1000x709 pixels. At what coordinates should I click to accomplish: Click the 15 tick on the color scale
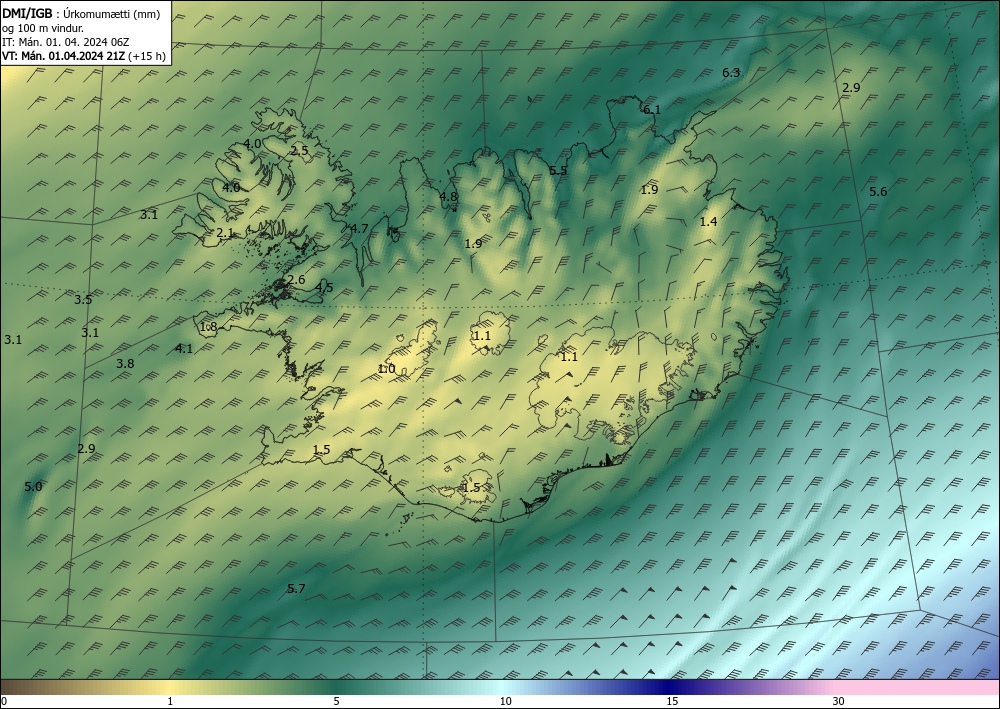pyautogui.click(x=672, y=701)
